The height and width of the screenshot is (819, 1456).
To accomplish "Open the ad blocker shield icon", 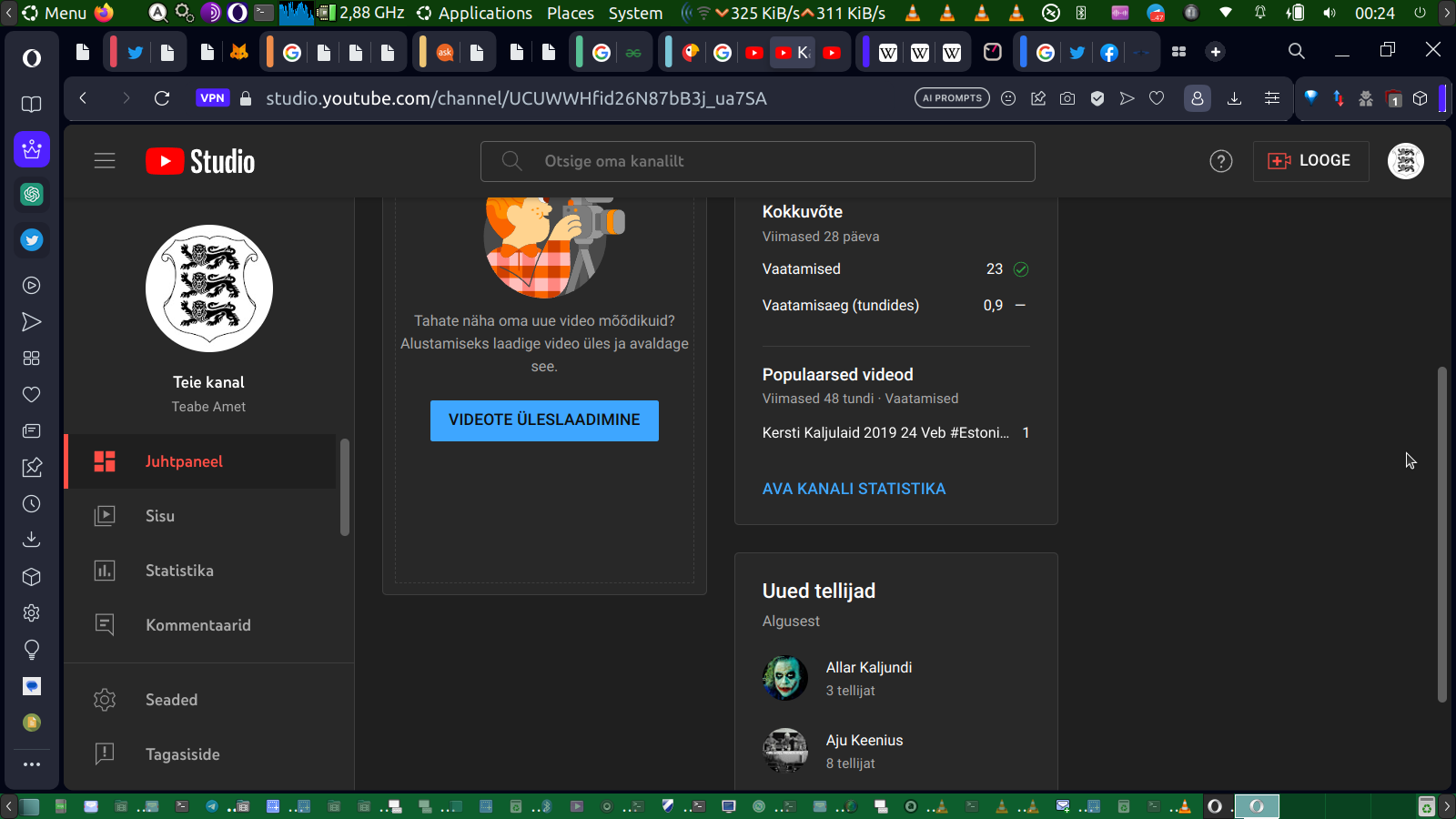I will [1097, 98].
